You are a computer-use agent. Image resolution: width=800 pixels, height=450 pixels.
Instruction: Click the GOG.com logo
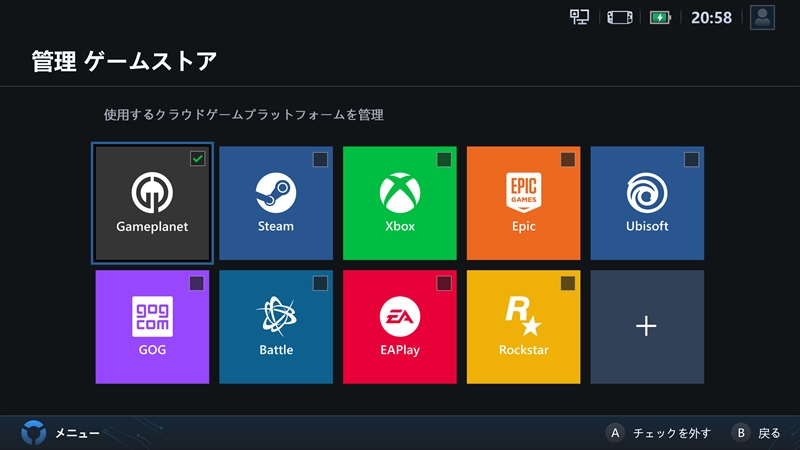click(x=152, y=316)
